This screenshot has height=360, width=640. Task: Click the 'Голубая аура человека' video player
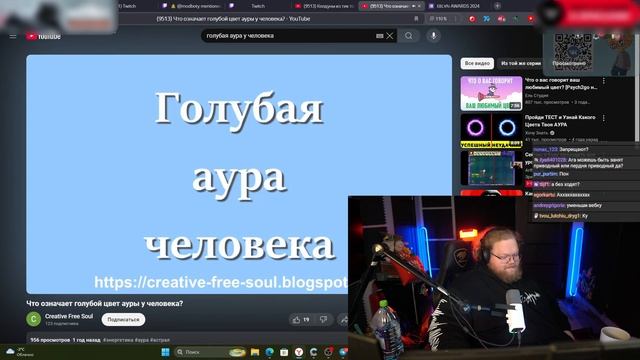(x=239, y=174)
